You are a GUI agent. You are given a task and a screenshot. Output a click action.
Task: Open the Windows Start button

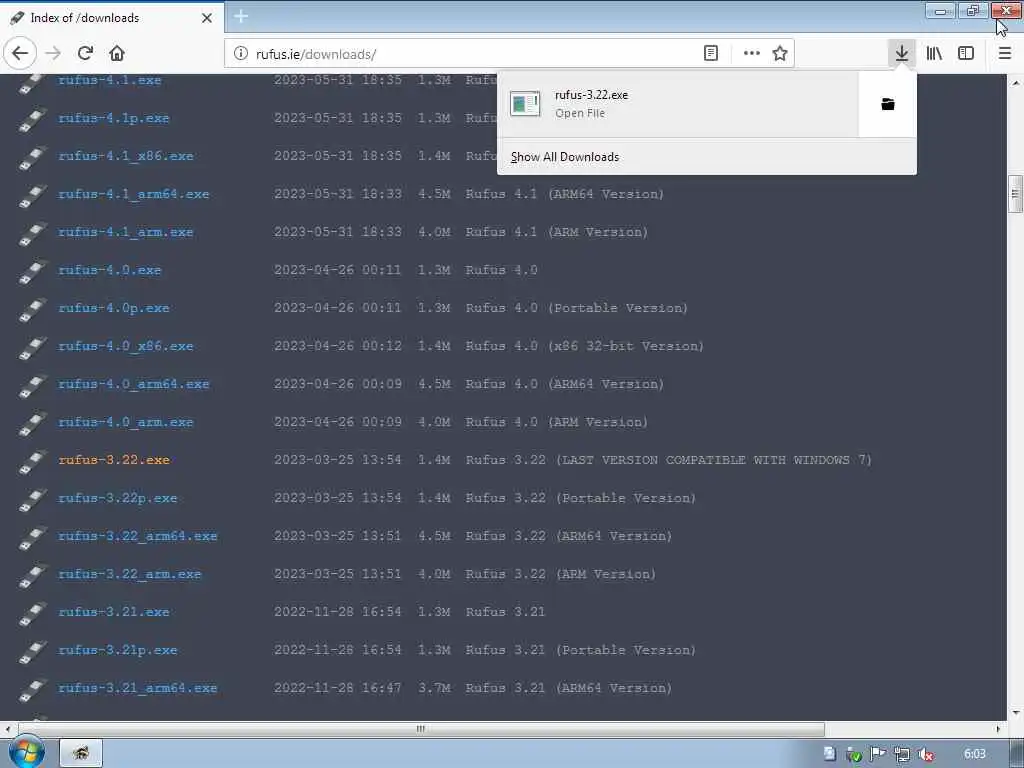(x=26, y=752)
